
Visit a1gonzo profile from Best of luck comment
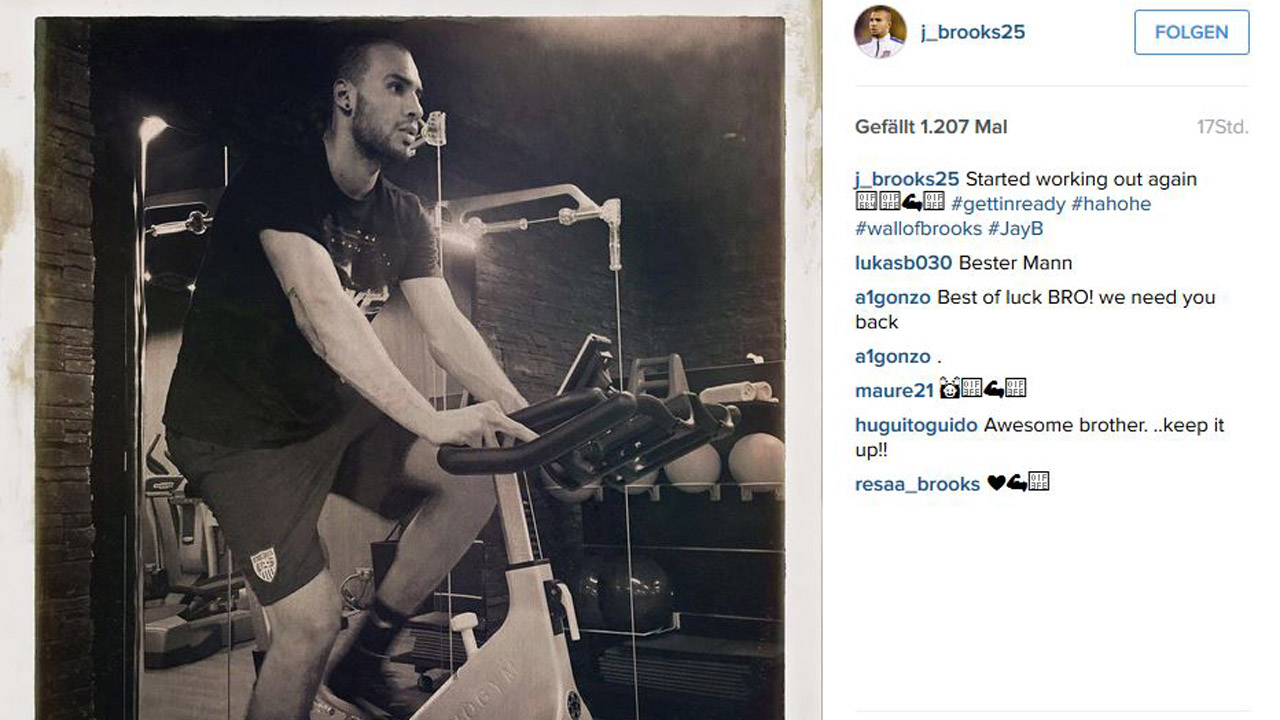point(893,297)
